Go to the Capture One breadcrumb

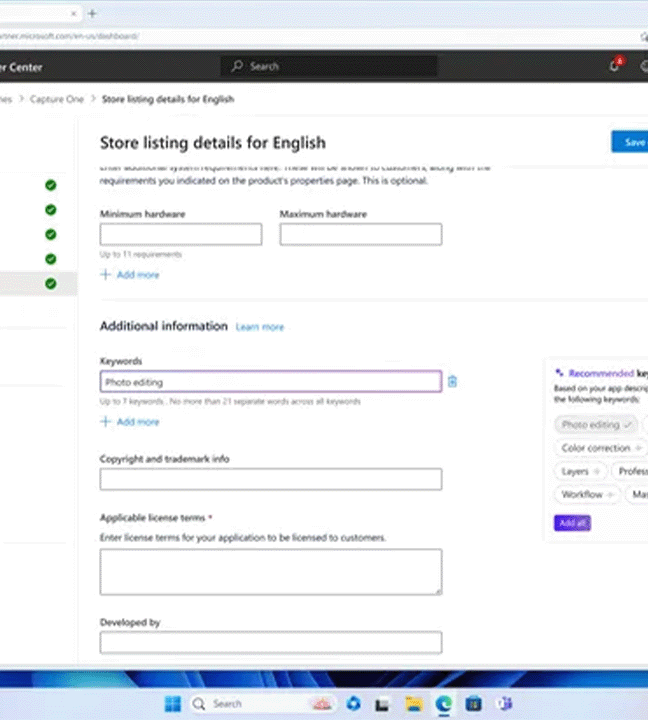coord(56,99)
